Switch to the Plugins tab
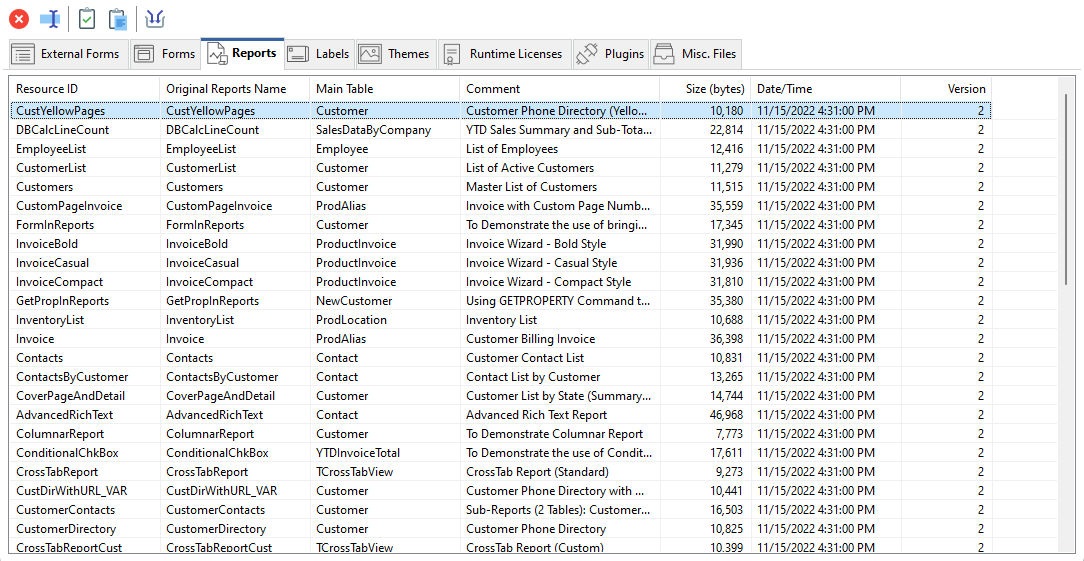This screenshot has height=561, width=1084. (611, 54)
